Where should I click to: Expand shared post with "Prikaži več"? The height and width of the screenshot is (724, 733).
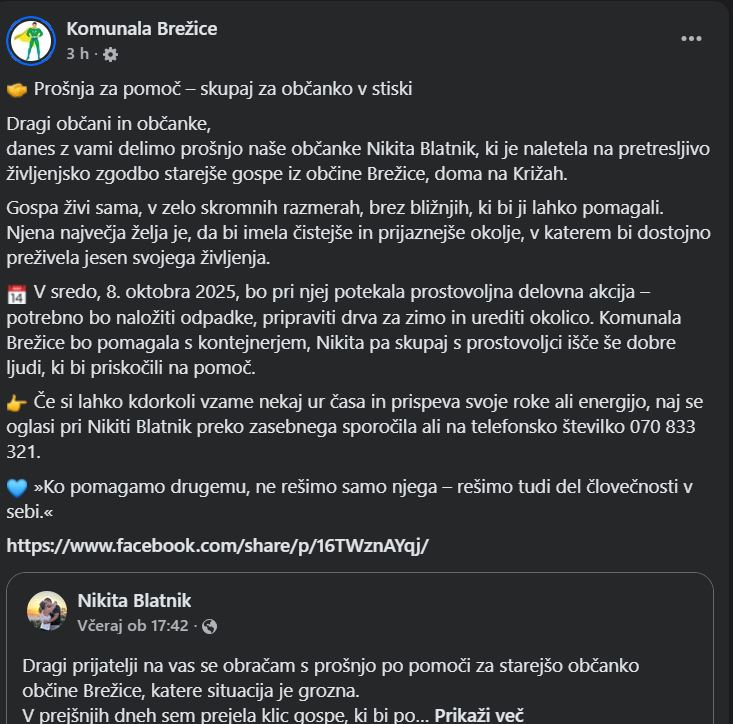coord(479,715)
